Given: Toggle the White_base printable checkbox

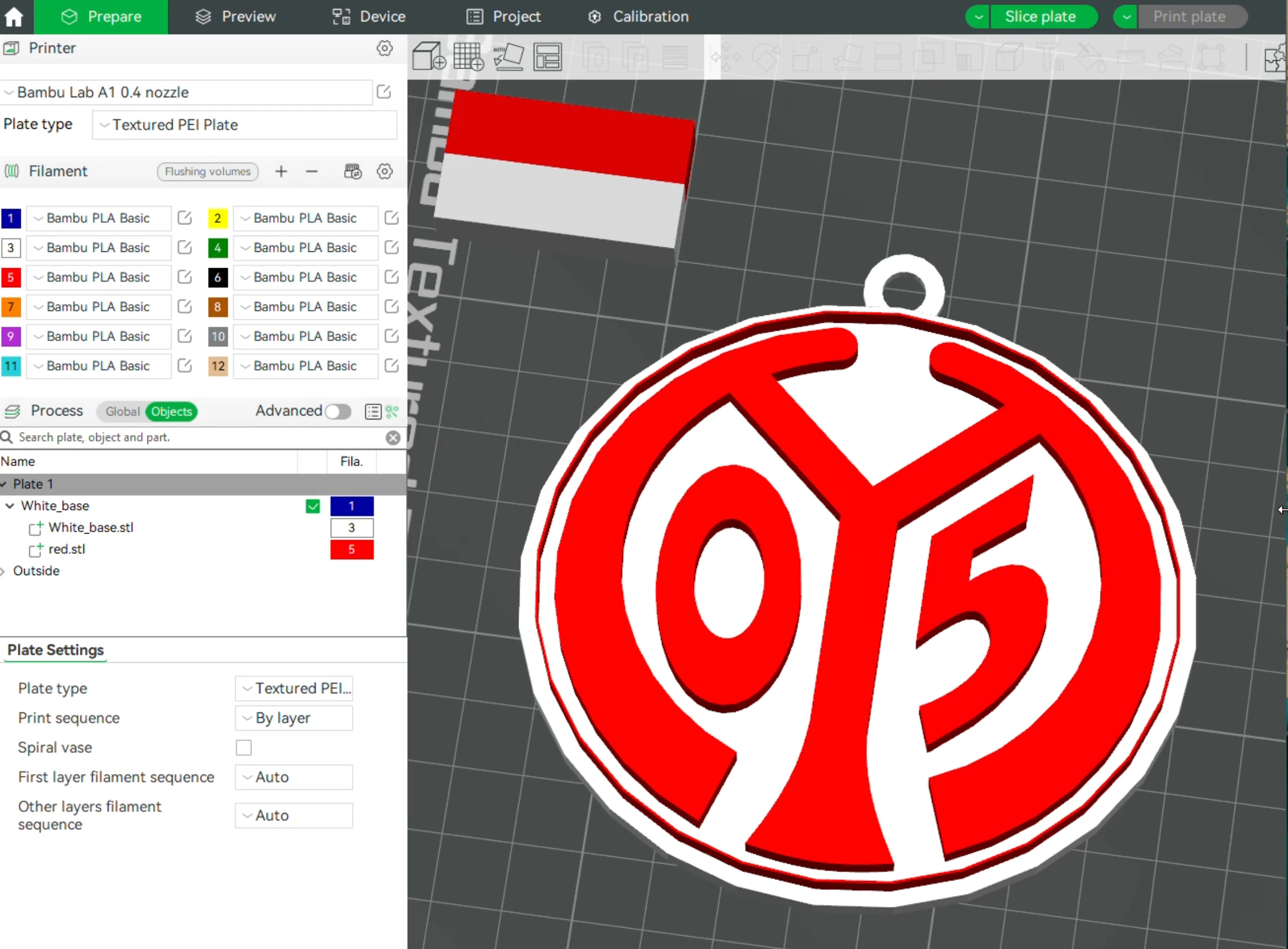Looking at the screenshot, I should tap(313, 506).
